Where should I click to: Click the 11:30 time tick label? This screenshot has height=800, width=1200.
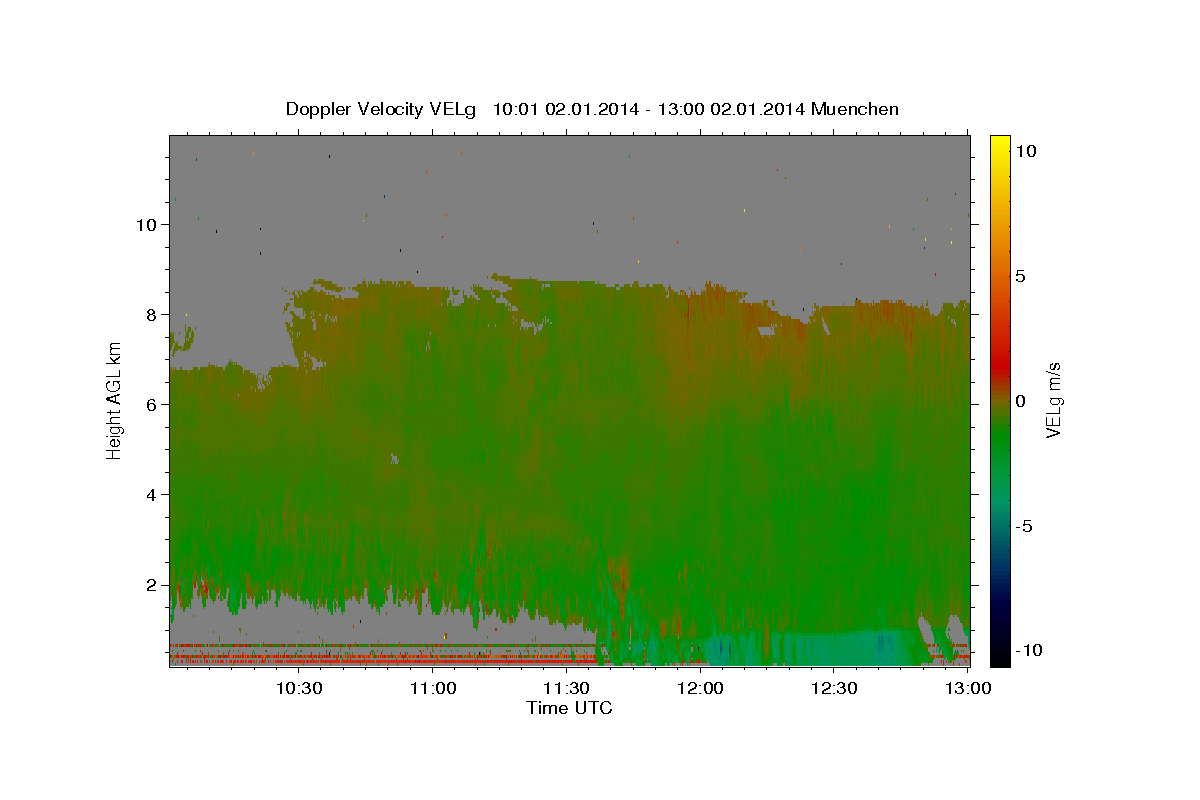point(566,688)
